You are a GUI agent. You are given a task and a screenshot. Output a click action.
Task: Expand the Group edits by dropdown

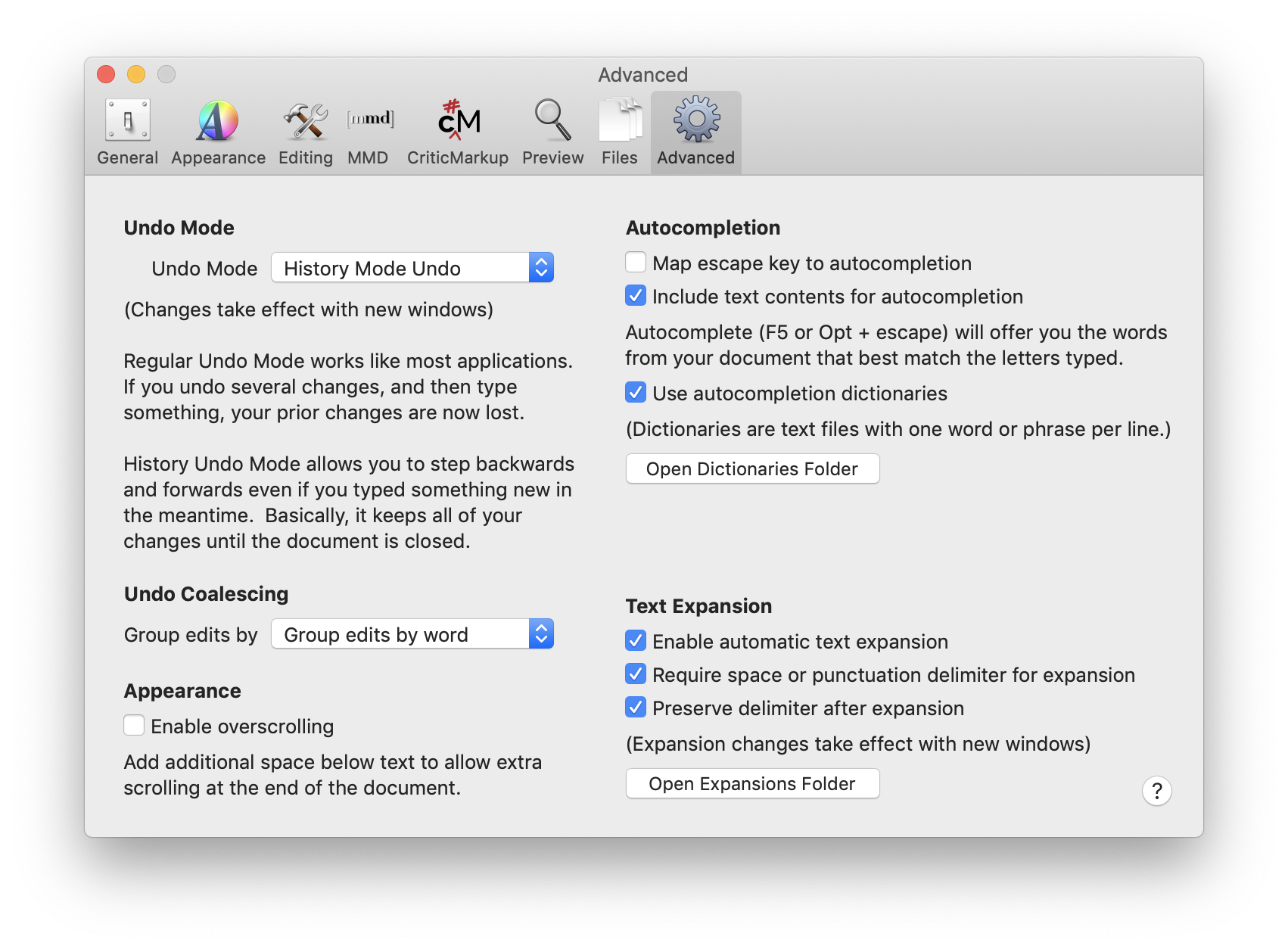tap(412, 634)
